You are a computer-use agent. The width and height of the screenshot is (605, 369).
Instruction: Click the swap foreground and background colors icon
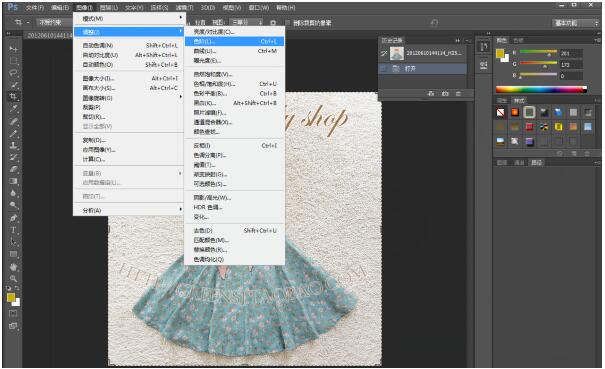coord(17,288)
